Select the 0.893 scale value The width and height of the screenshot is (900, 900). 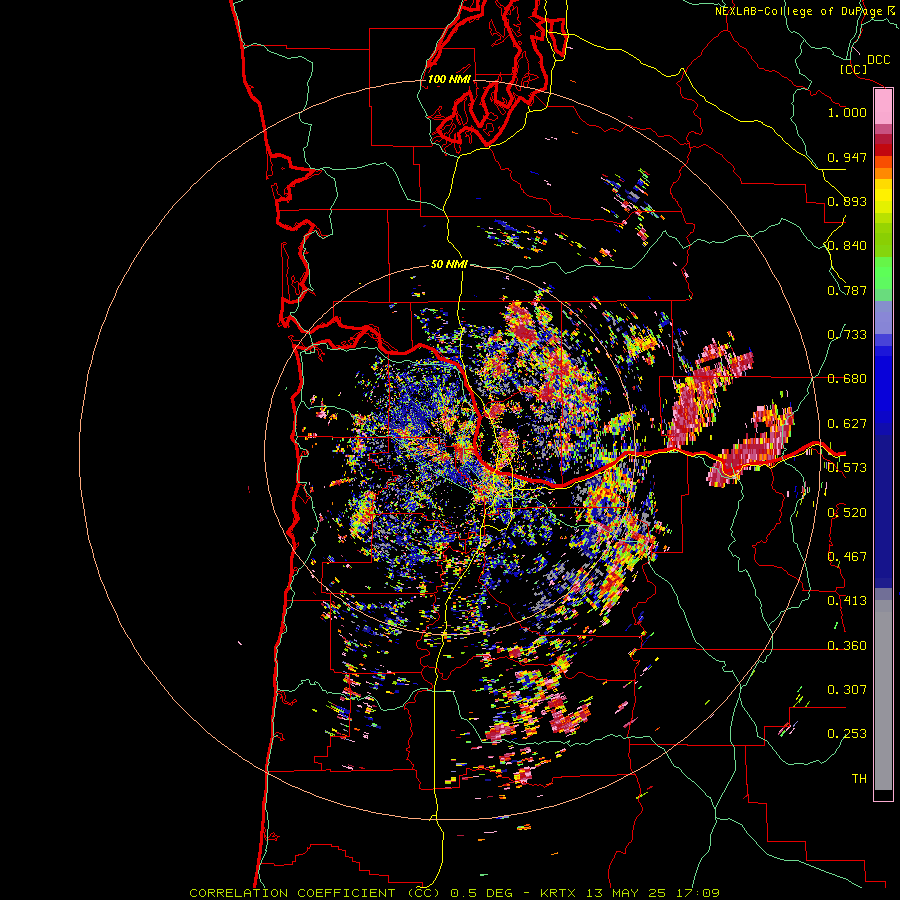(847, 201)
